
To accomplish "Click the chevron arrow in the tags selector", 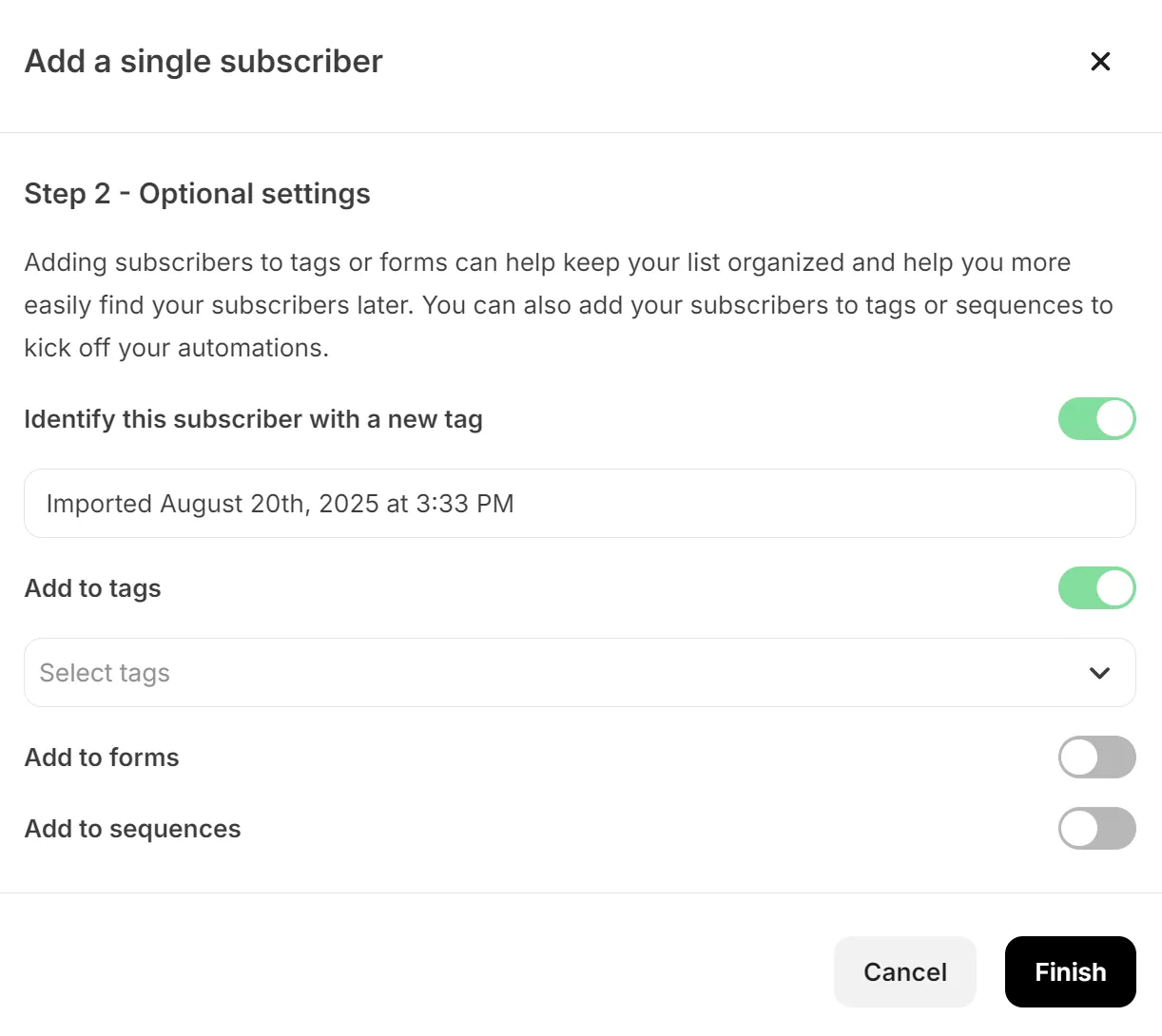I will [1100, 673].
